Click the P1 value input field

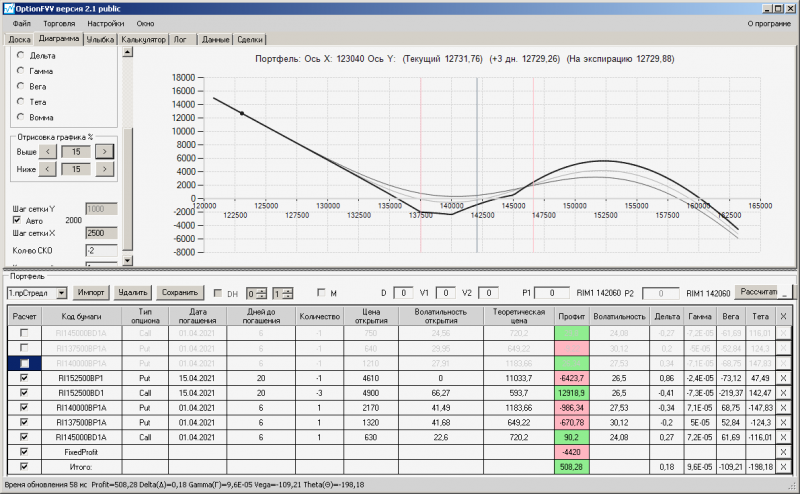pos(552,293)
